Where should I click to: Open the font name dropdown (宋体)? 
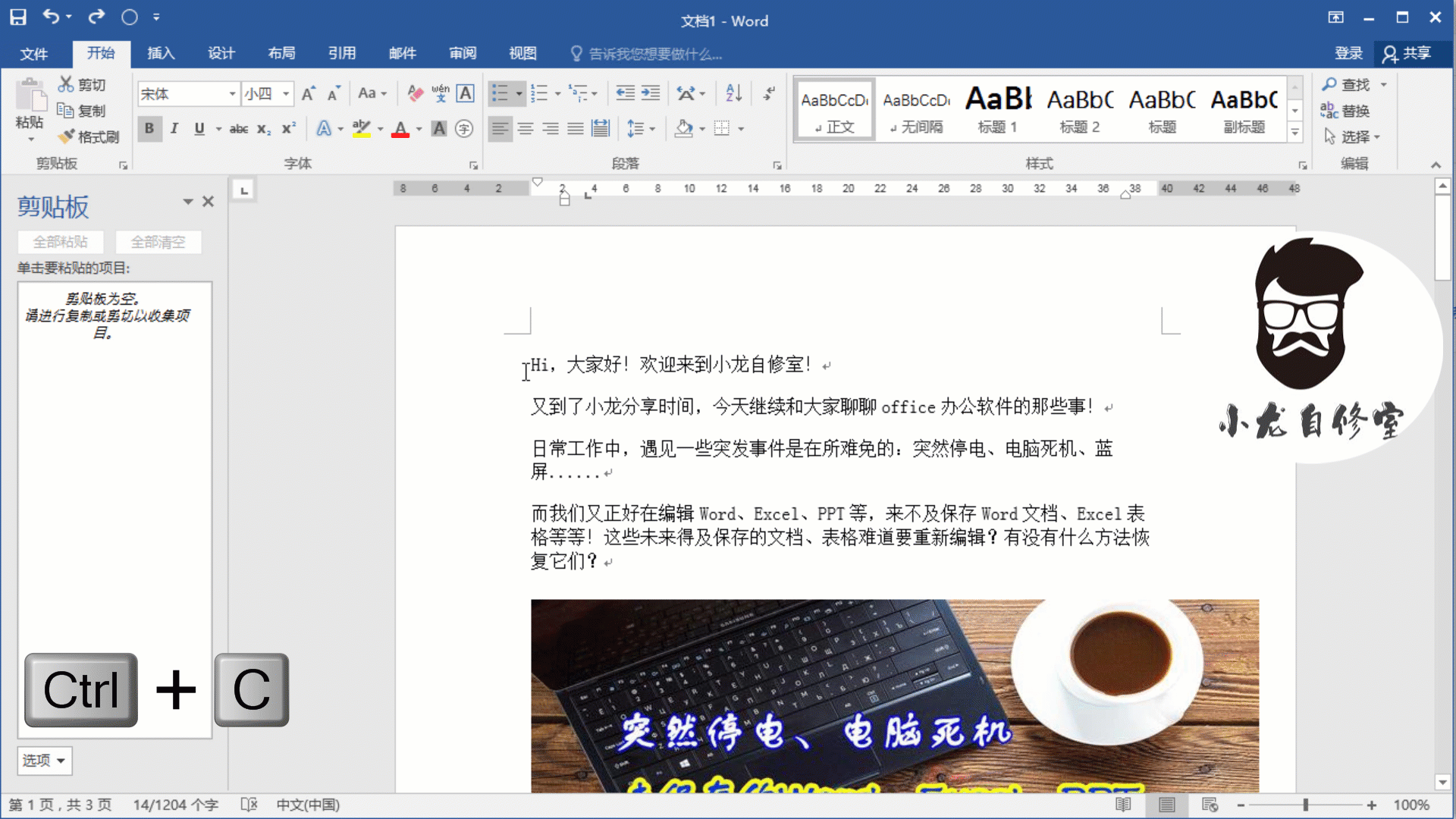coord(232,93)
